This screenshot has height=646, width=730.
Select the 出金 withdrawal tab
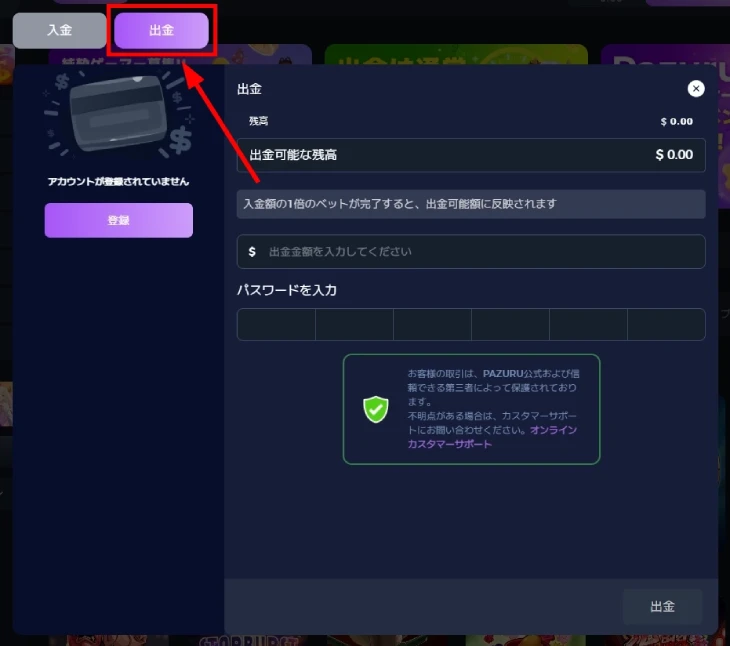[161, 30]
